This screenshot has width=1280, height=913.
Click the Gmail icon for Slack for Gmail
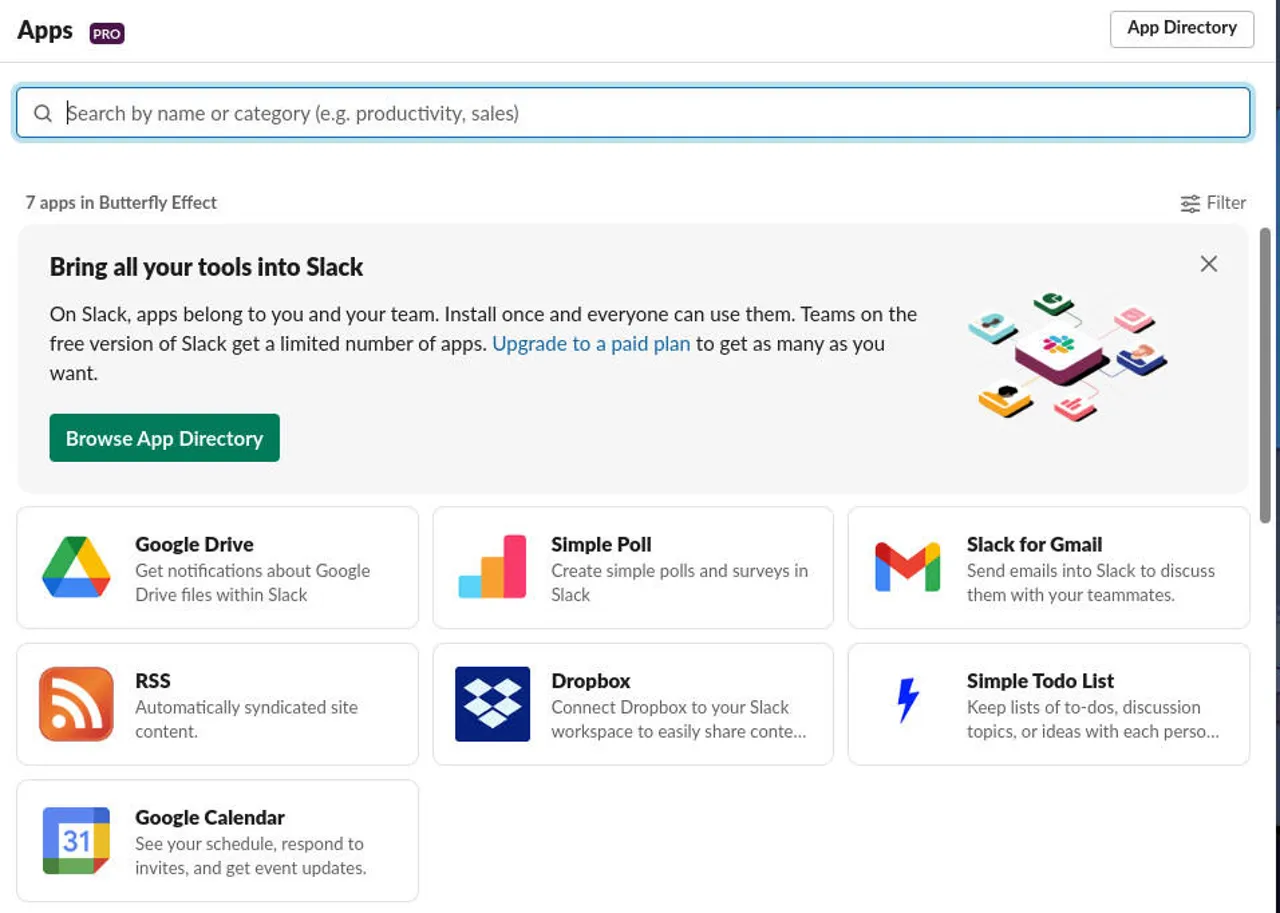tap(907, 567)
